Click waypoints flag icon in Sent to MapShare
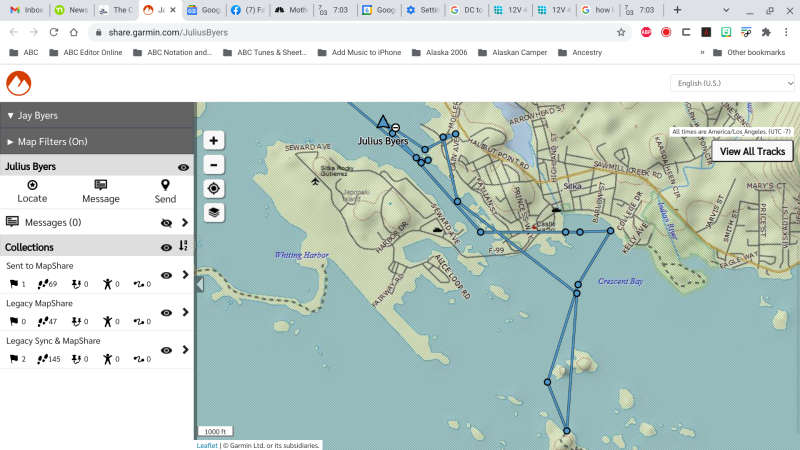 14,284
